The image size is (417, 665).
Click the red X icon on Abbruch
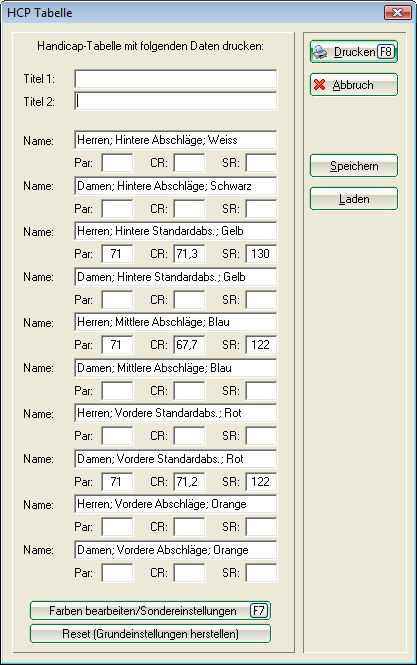(319, 85)
